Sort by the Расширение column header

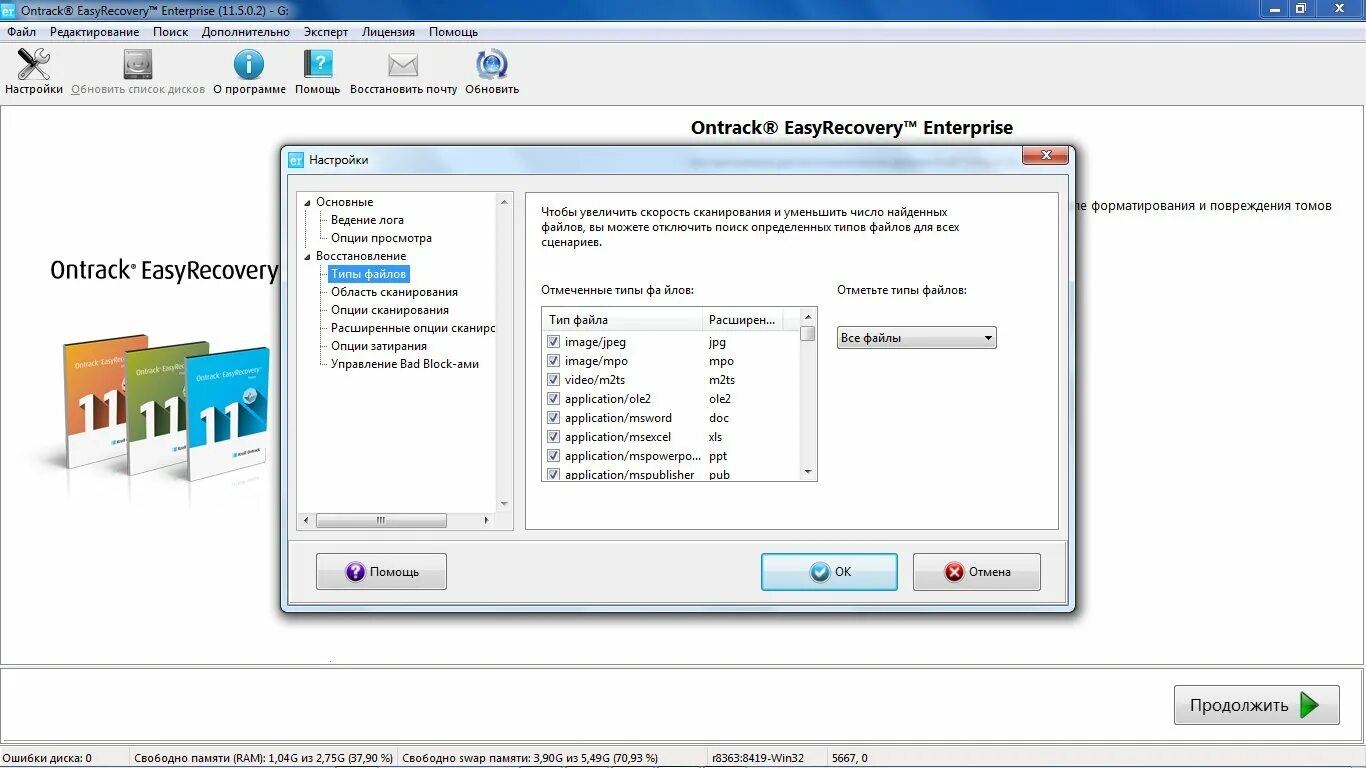click(x=742, y=320)
